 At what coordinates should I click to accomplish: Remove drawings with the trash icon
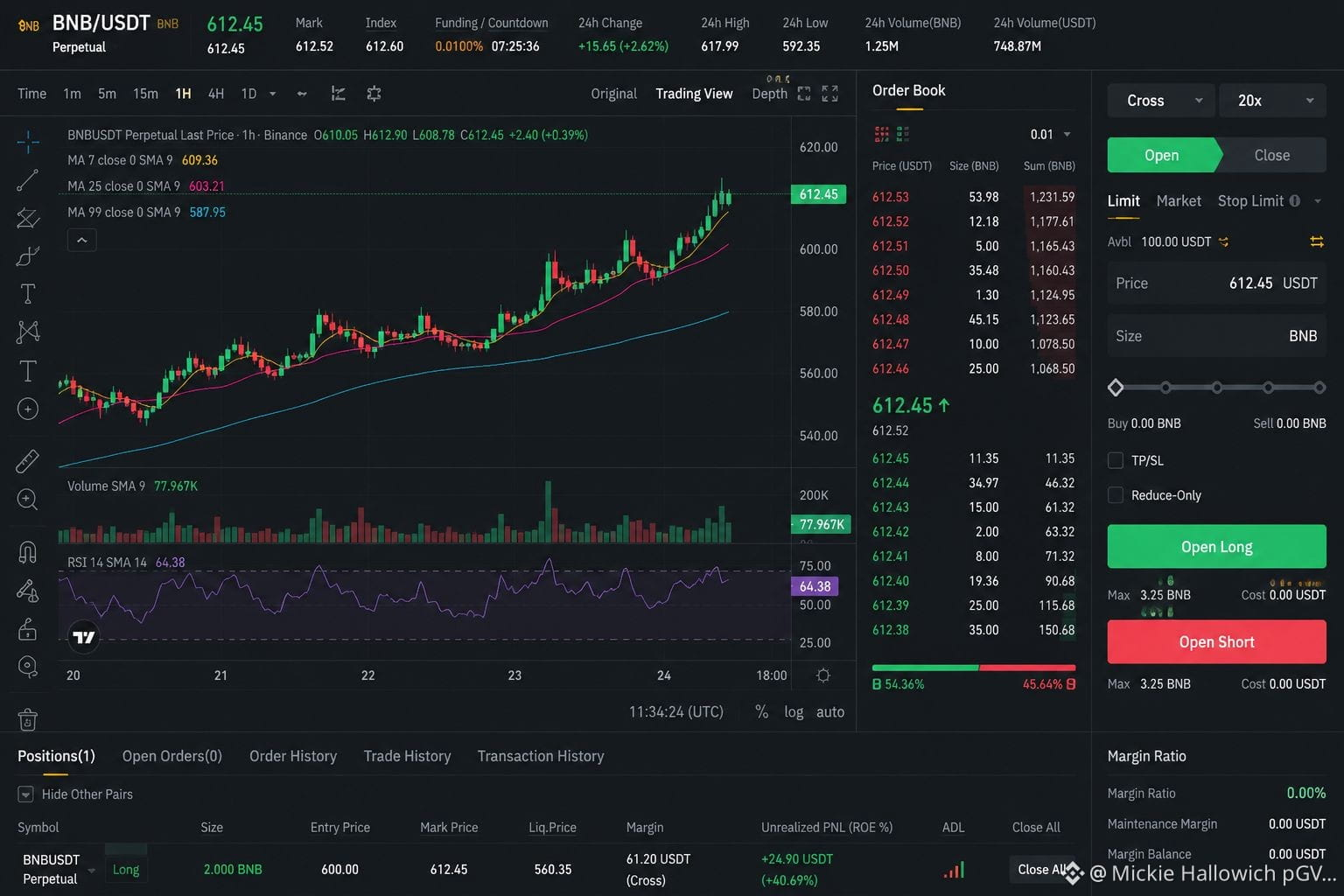coord(28,719)
